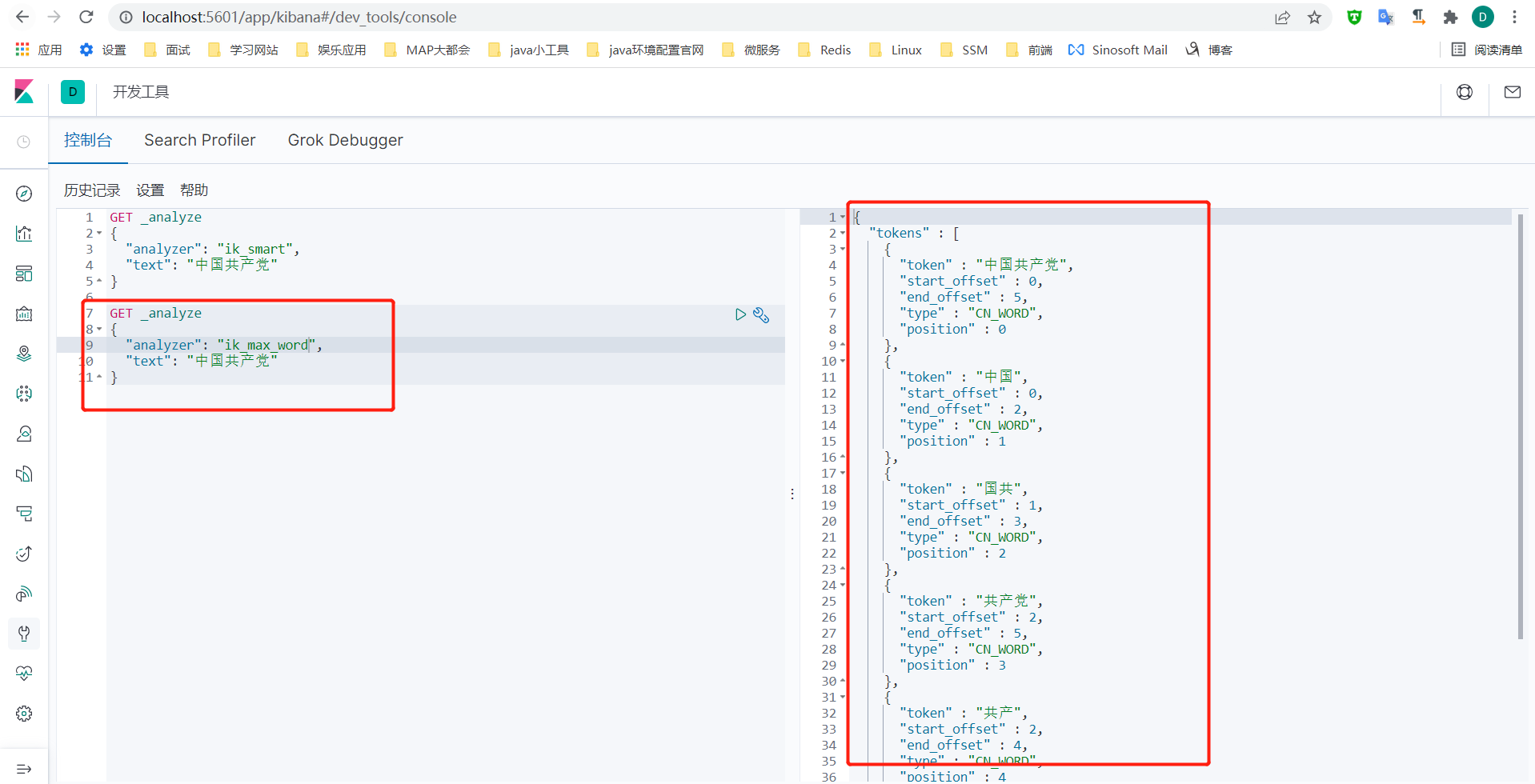Open browser extensions puzzle icon
Image resolution: width=1535 pixels, height=784 pixels.
(1450, 17)
